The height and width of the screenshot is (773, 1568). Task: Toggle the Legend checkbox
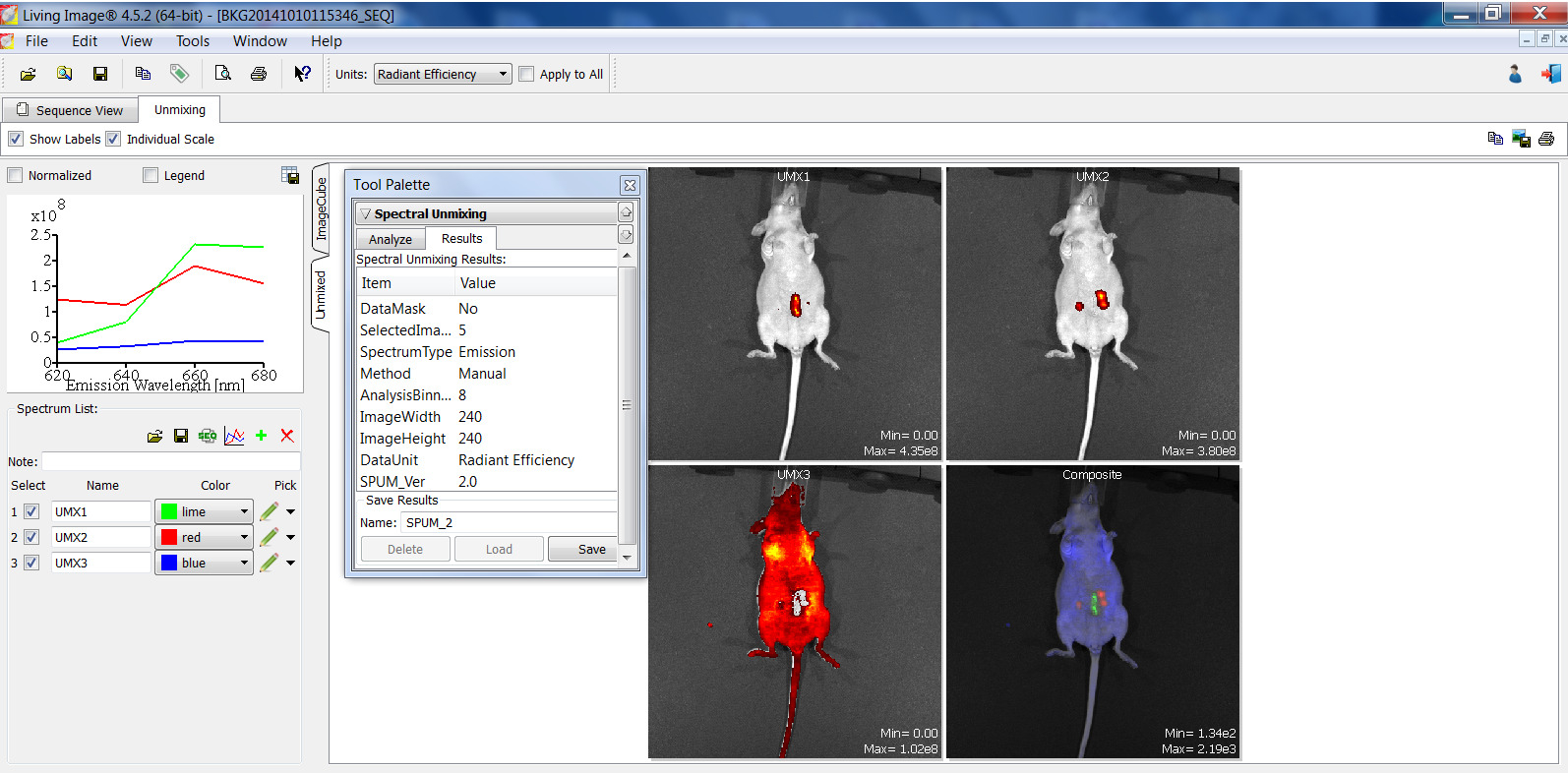click(x=151, y=175)
